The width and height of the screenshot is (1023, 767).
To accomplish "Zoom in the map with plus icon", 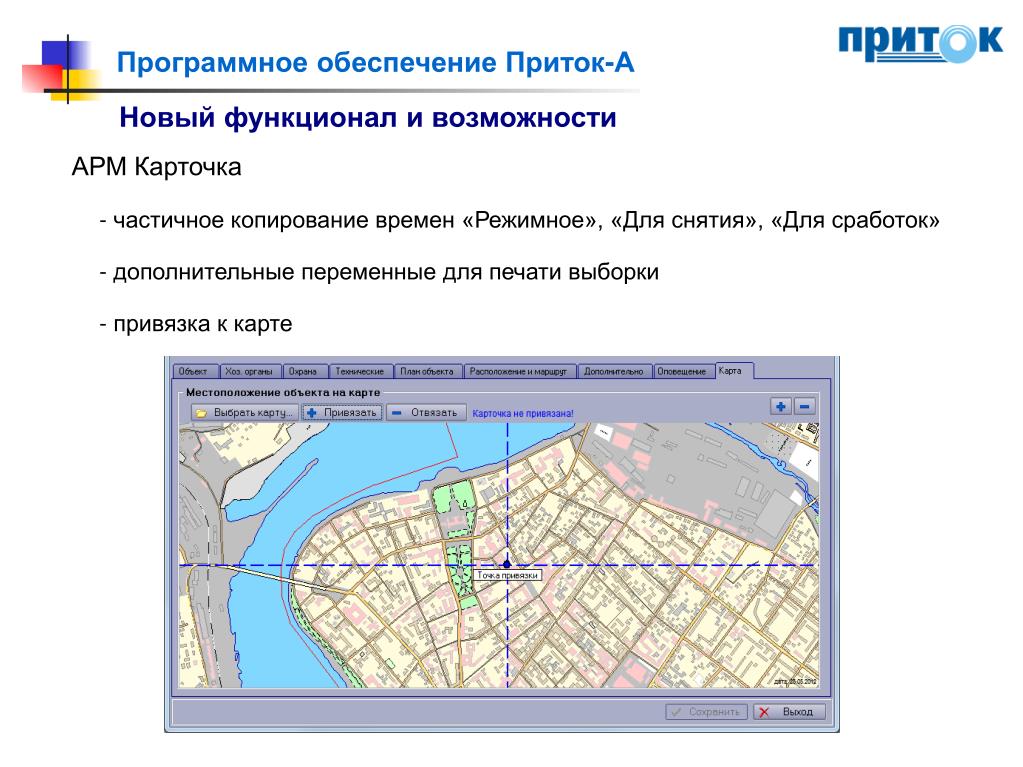I will click(x=780, y=406).
